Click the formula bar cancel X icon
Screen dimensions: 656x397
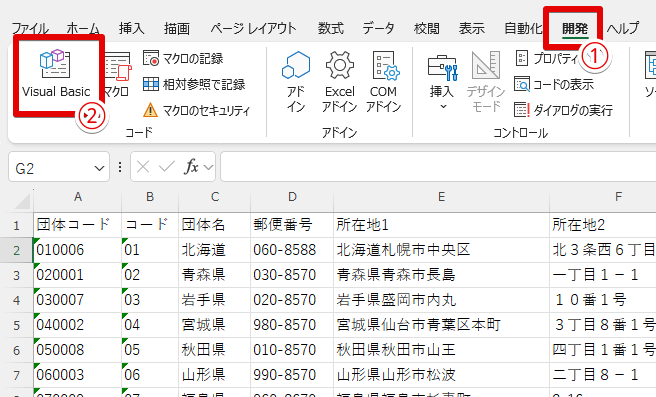click(143, 167)
